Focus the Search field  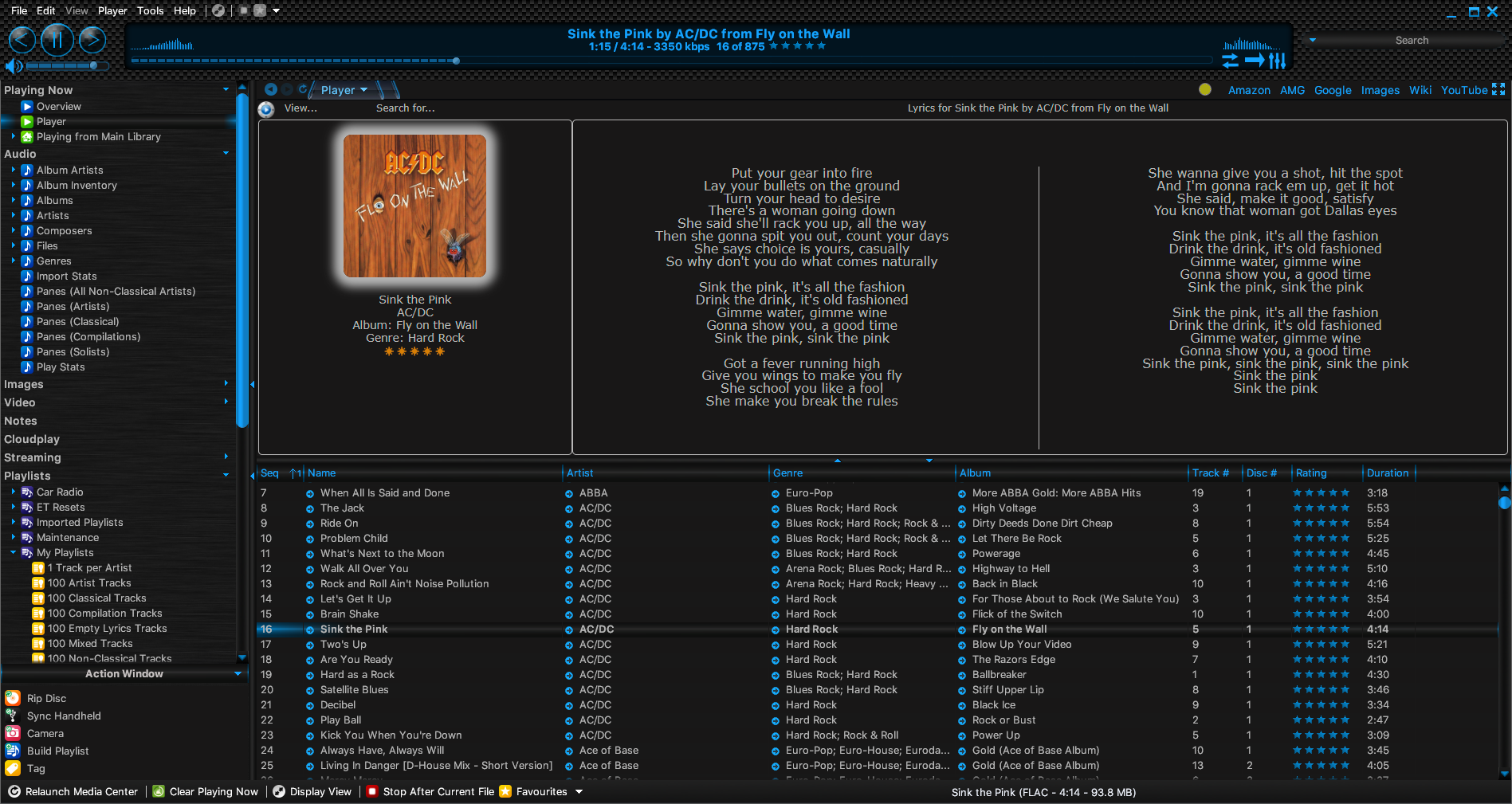pyautogui.click(x=1411, y=40)
